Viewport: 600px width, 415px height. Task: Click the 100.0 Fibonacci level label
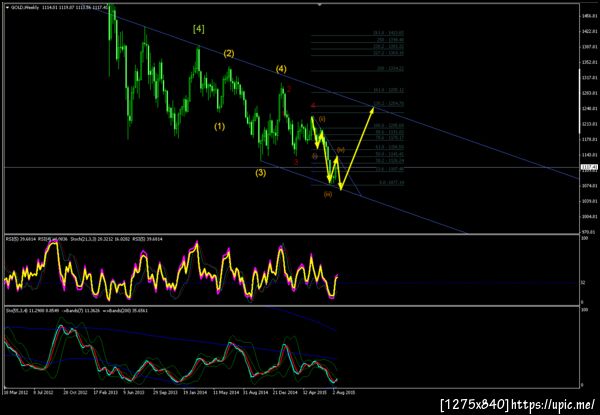pos(389,125)
